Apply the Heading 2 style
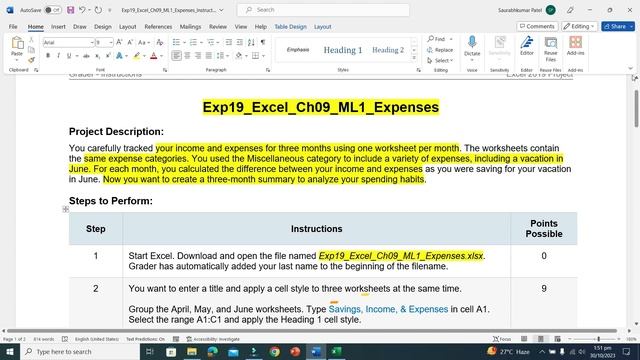The image size is (640, 360). tap(388, 50)
